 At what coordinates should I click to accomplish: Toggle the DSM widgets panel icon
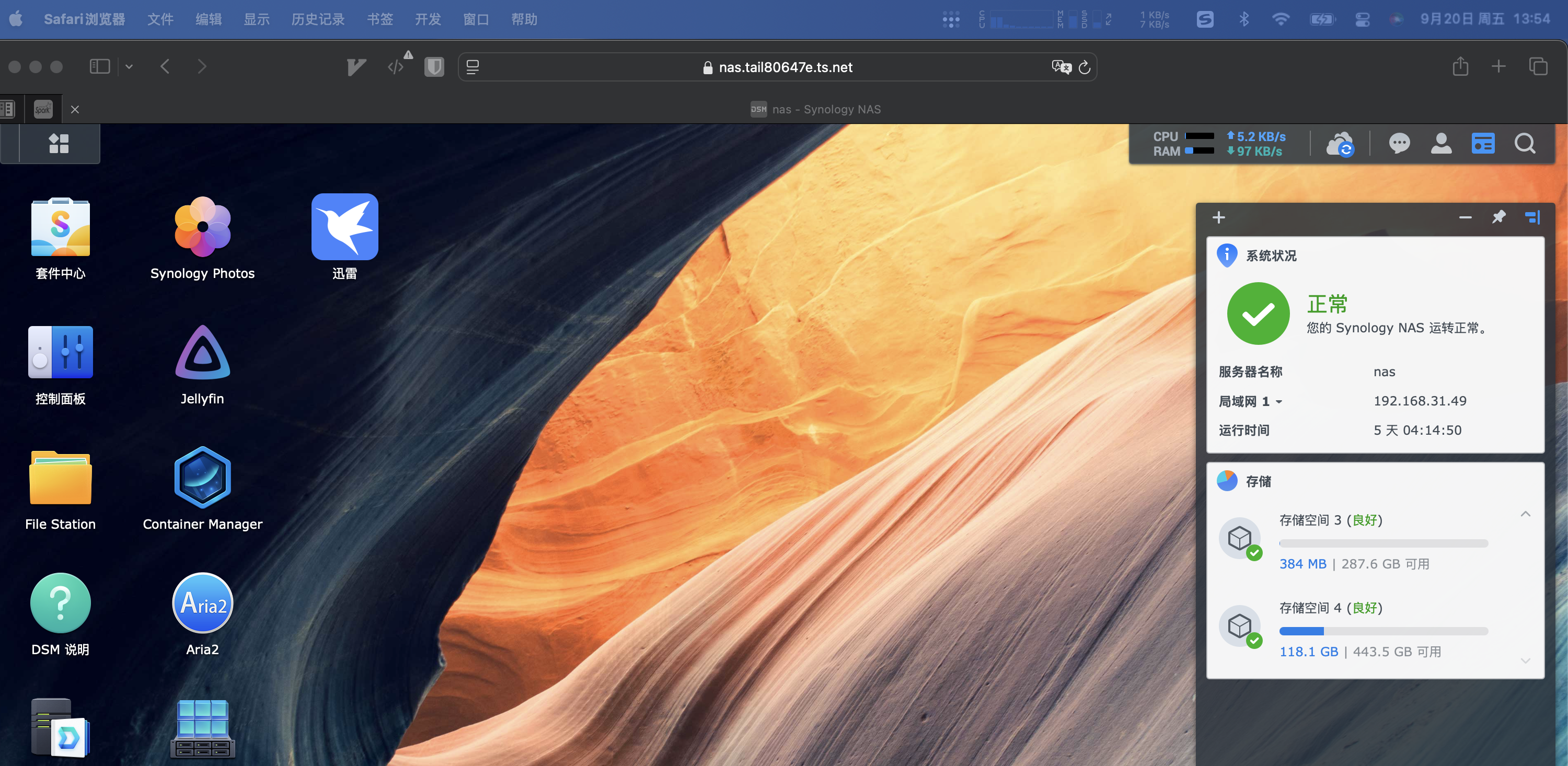[1483, 144]
